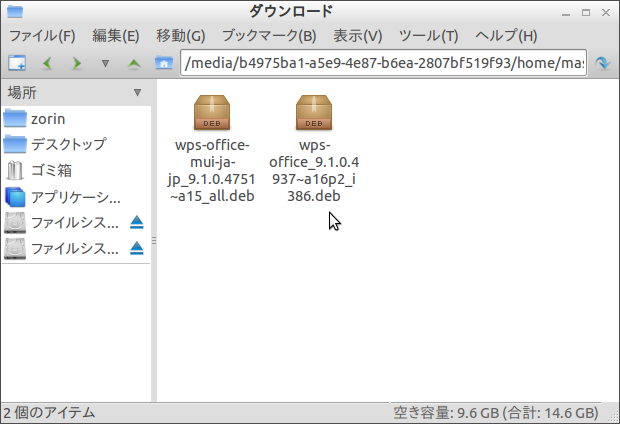Open ゴミ箱 trash in the sidebar

[76, 170]
